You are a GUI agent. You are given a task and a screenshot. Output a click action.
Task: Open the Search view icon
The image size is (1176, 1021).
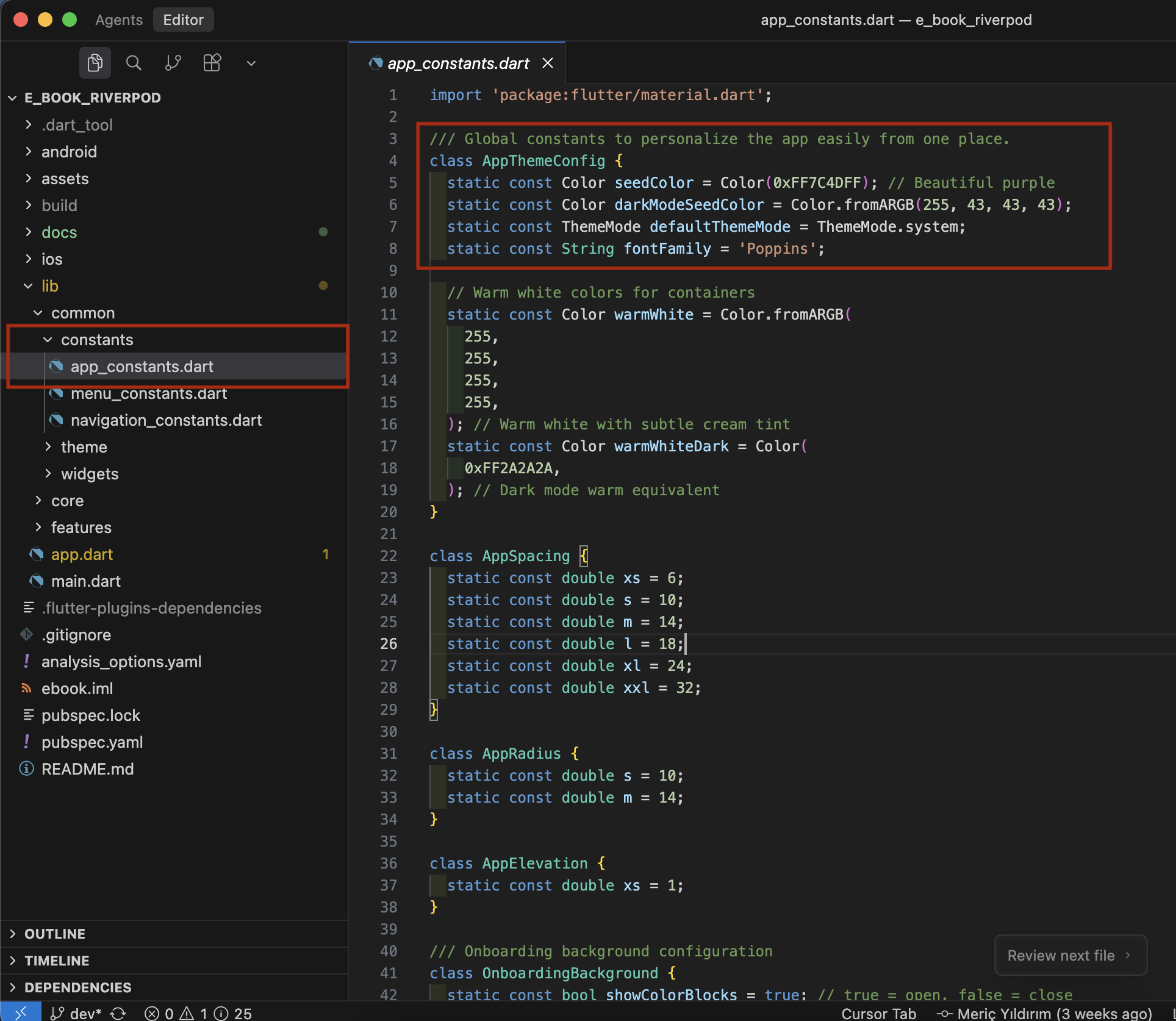click(x=134, y=62)
